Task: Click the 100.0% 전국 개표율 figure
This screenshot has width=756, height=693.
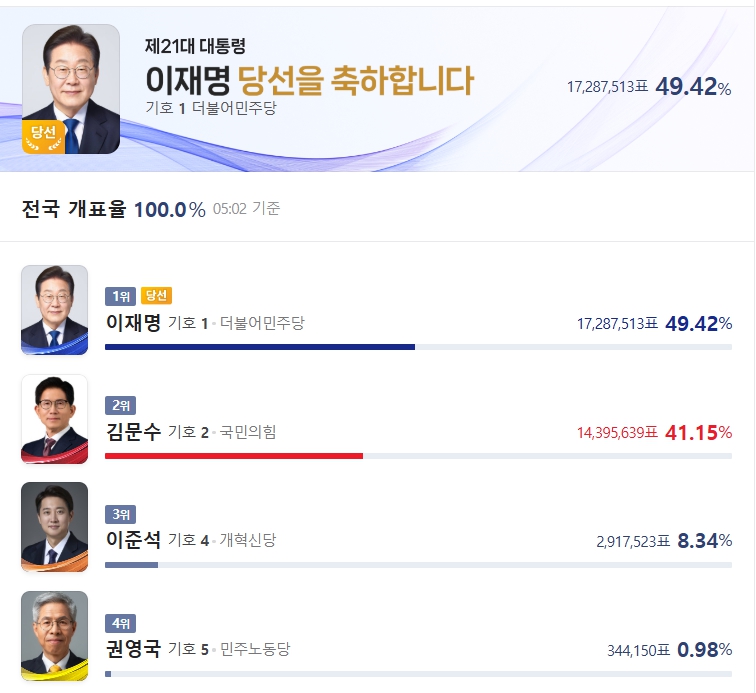Action: coord(170,210)
